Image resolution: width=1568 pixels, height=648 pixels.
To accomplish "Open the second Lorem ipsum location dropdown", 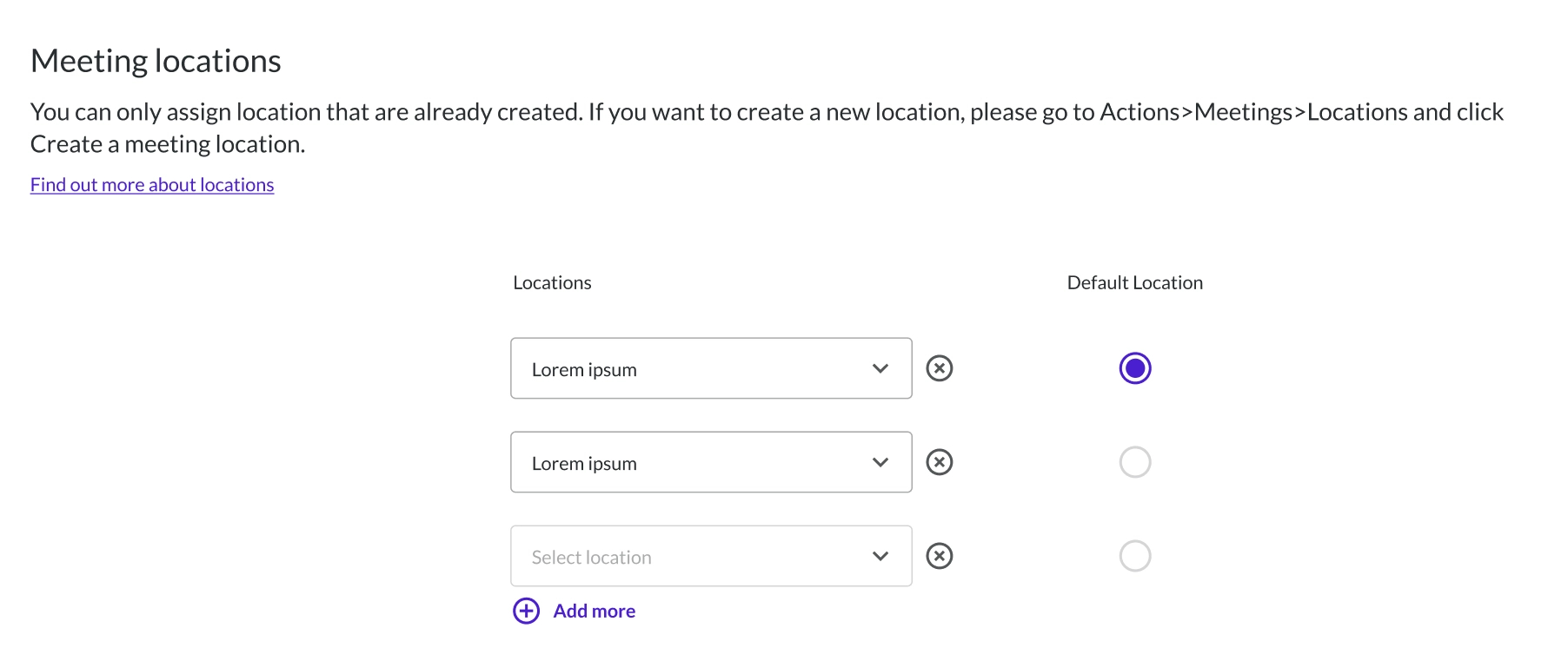I will (711, 462).
